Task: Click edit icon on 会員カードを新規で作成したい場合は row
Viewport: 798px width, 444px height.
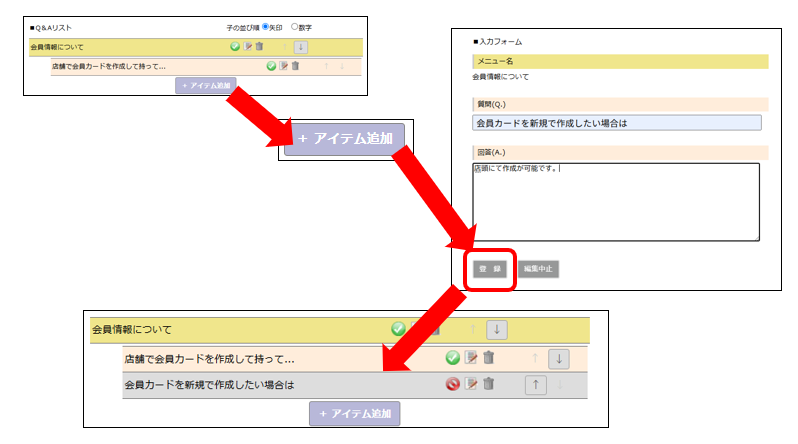Action: tap(471, 384)
